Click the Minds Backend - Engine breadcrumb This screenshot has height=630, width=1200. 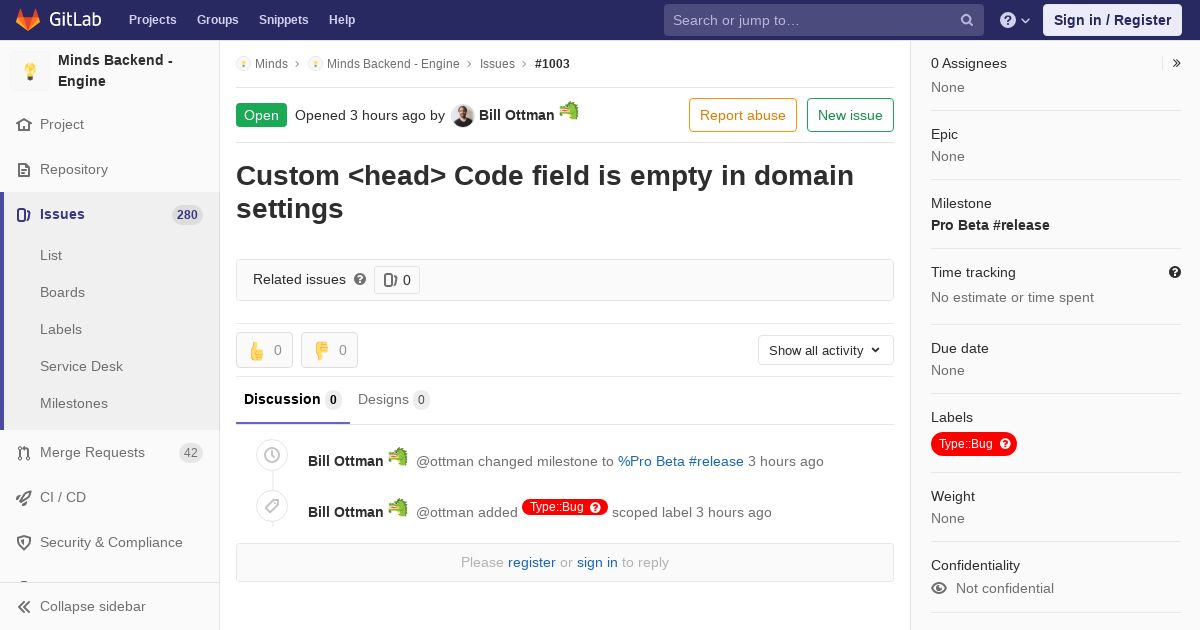click(x=393, y=64)
